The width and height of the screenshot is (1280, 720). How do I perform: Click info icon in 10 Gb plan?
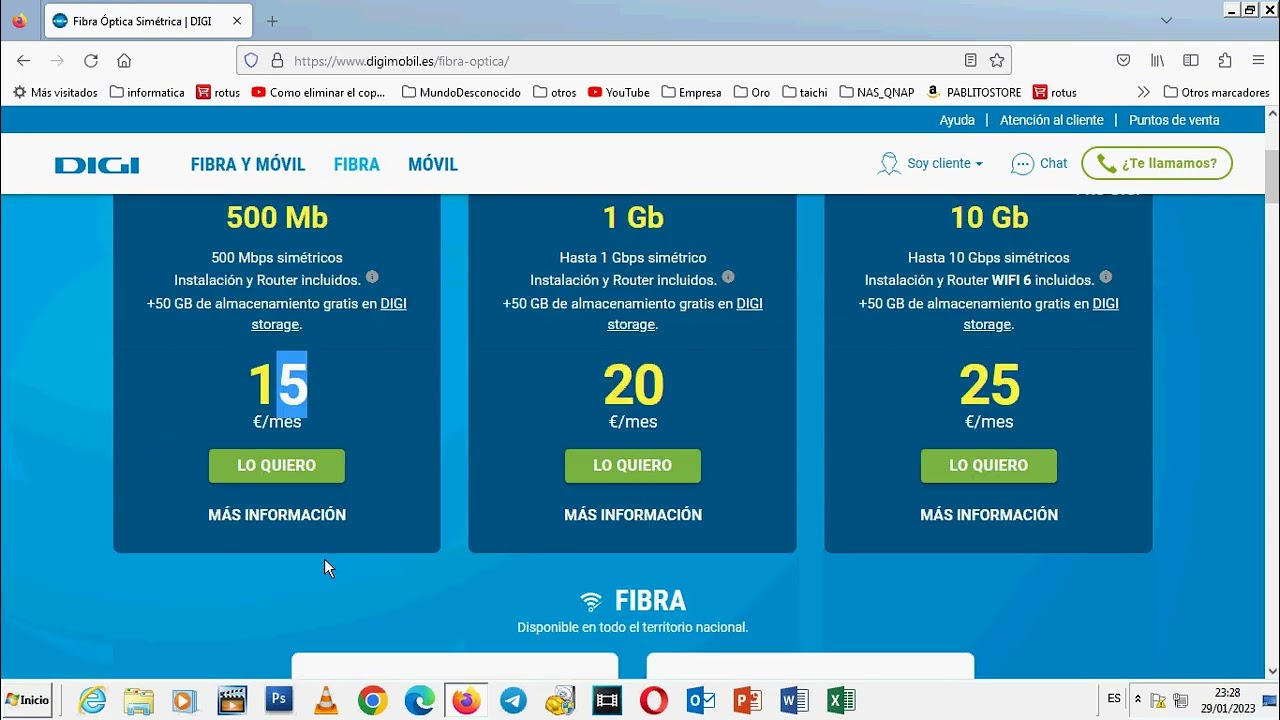pos(1105,277)
